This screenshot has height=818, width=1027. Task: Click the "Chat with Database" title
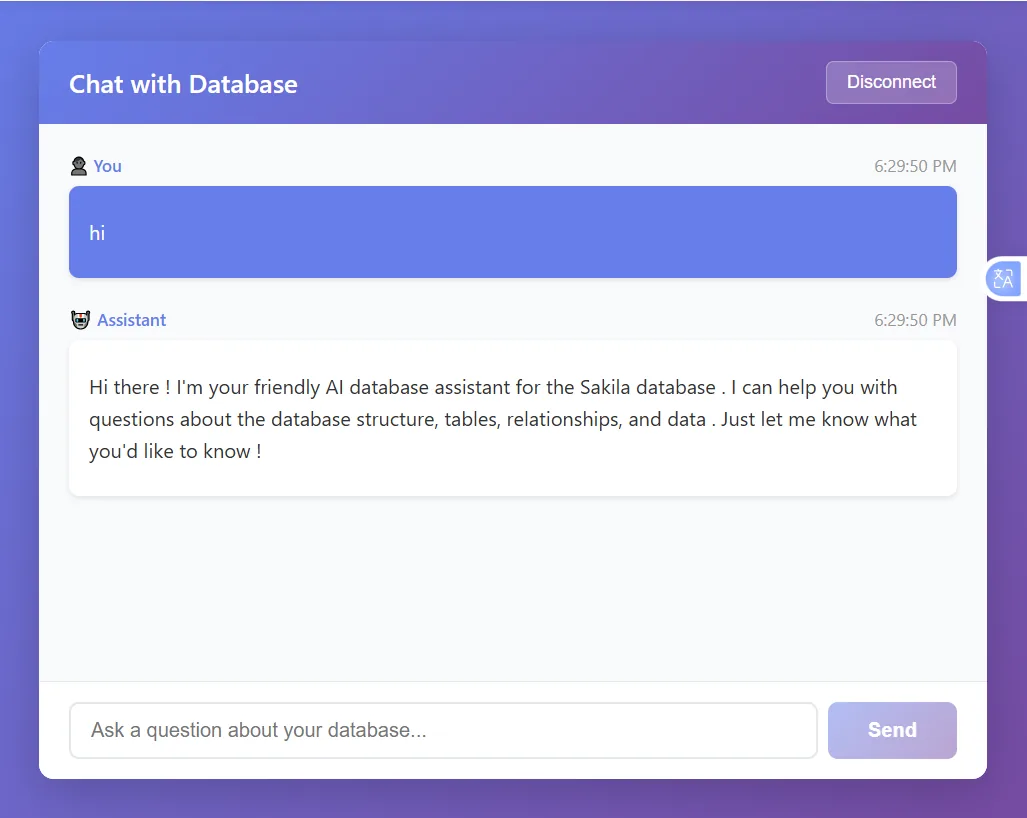pyautogui.click(x=183, y=84)
